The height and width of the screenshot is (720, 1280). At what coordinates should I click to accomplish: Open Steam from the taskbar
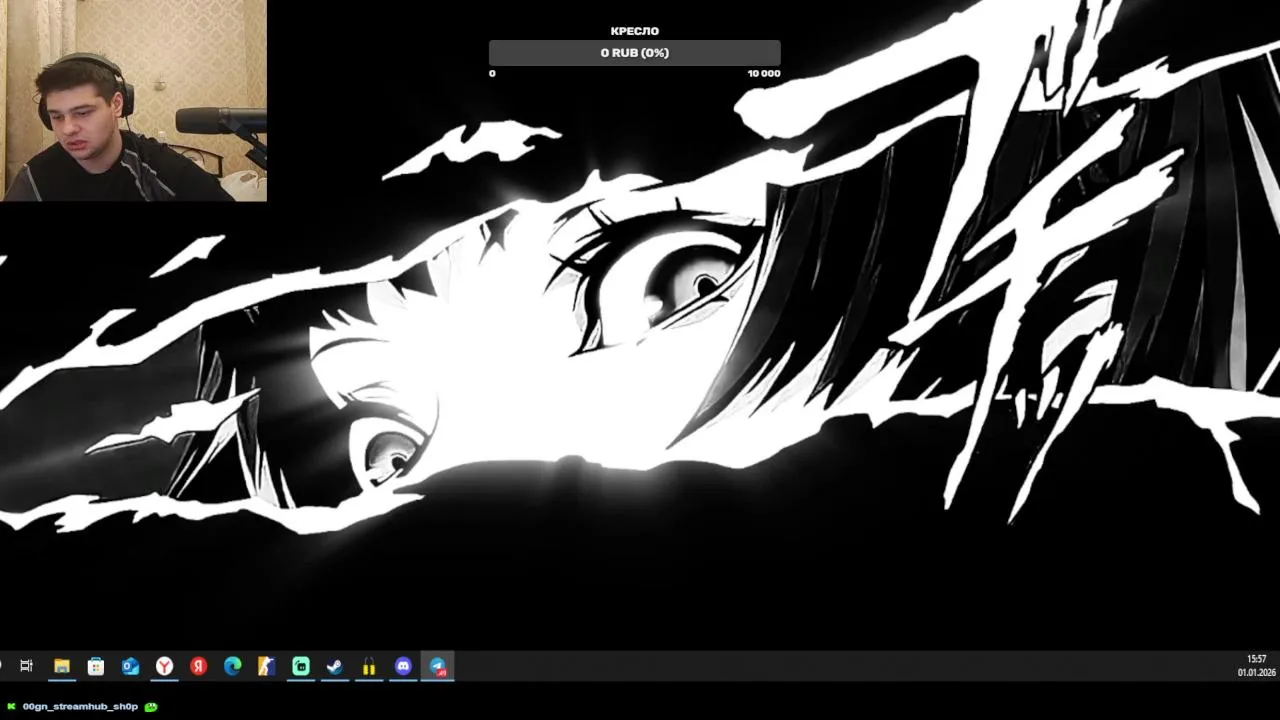click(335, 666)
